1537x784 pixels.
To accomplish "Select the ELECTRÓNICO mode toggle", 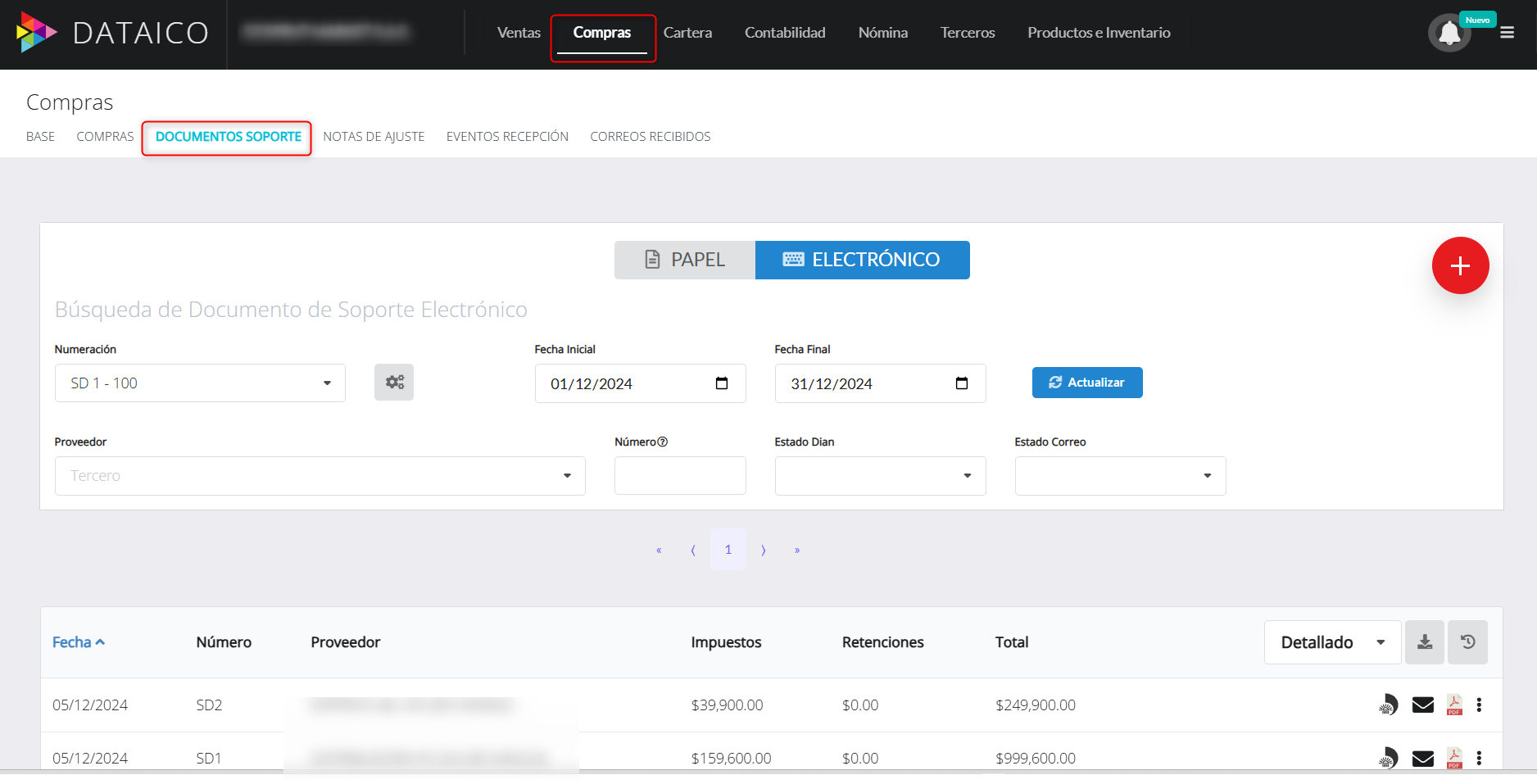I will pyautogui.click(x=862, y=260).
